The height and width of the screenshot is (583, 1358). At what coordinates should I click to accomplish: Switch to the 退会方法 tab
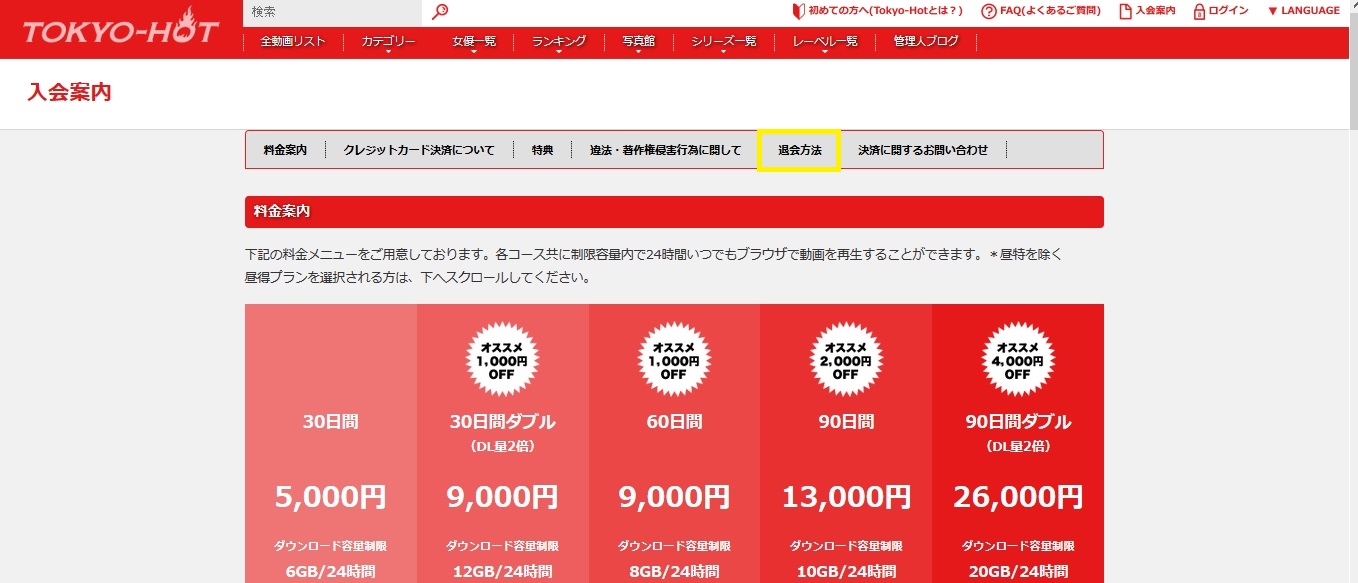[x=799, y=150]
